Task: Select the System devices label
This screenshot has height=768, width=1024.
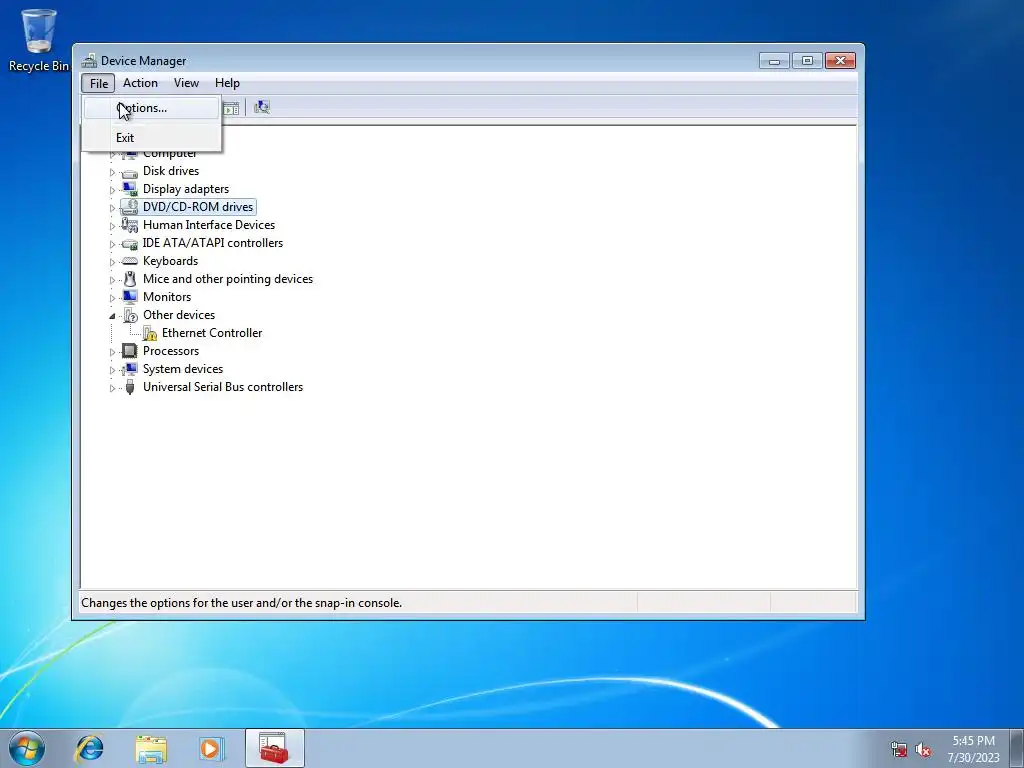Action: point(183,369)
